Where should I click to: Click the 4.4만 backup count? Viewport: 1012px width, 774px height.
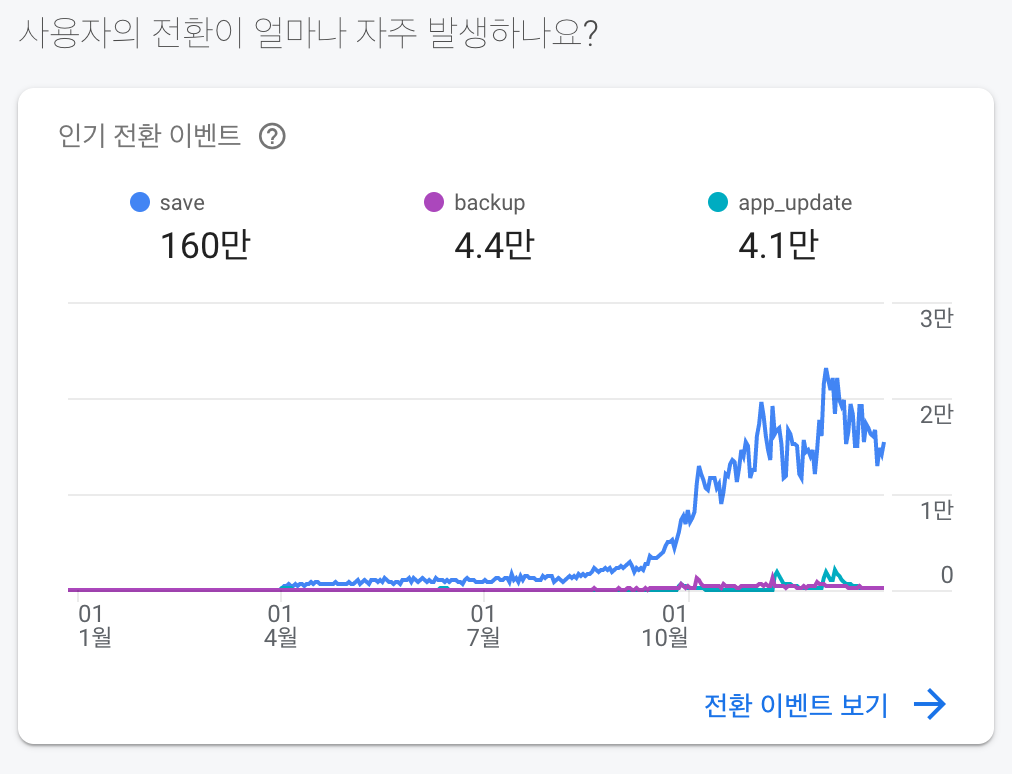coord(494,245)
